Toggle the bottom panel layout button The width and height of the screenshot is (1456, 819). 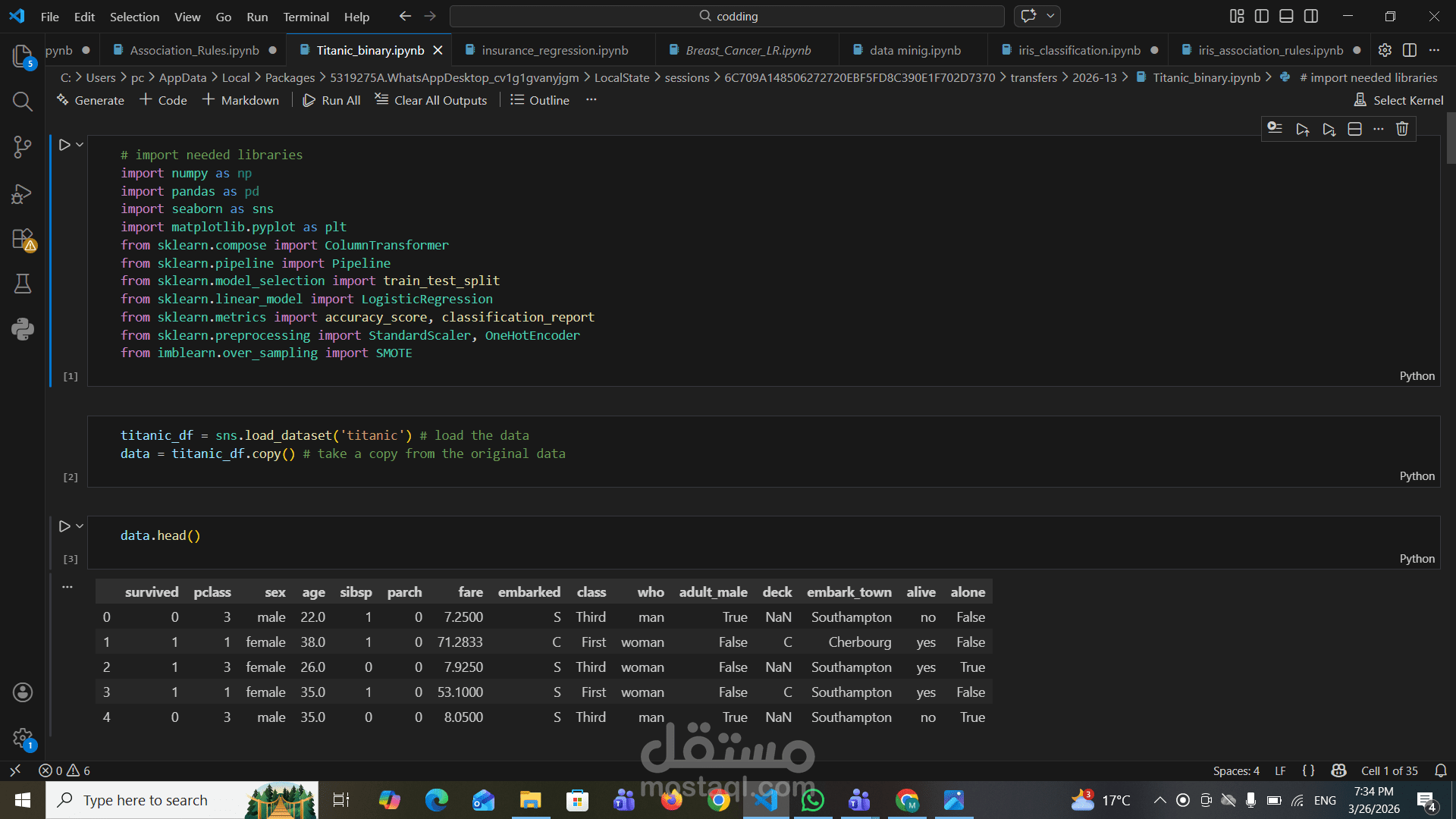(1286, 16)
